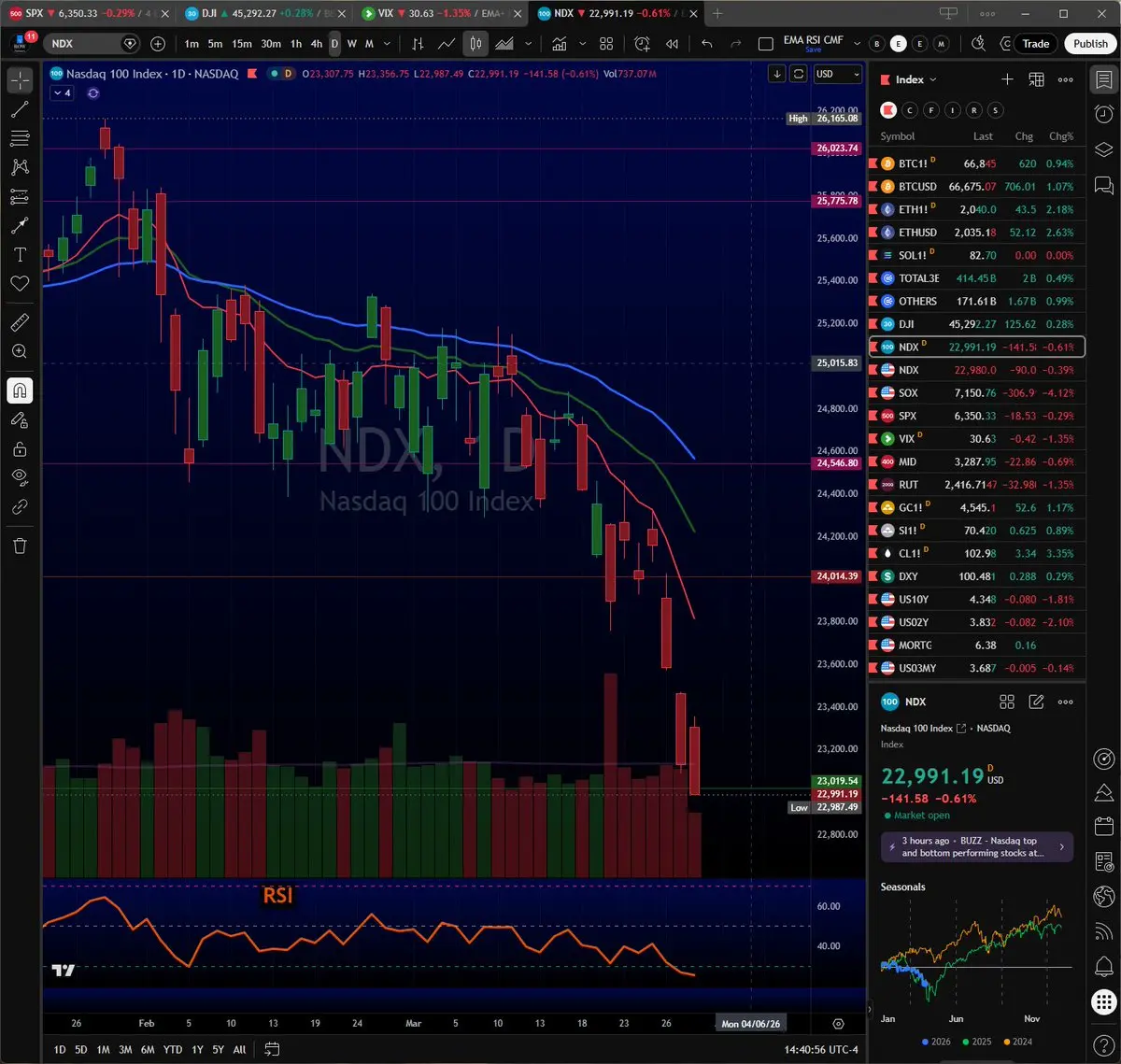
Task: Open the EMA RSI CMF layout dropdown
Action: [858, 44]
